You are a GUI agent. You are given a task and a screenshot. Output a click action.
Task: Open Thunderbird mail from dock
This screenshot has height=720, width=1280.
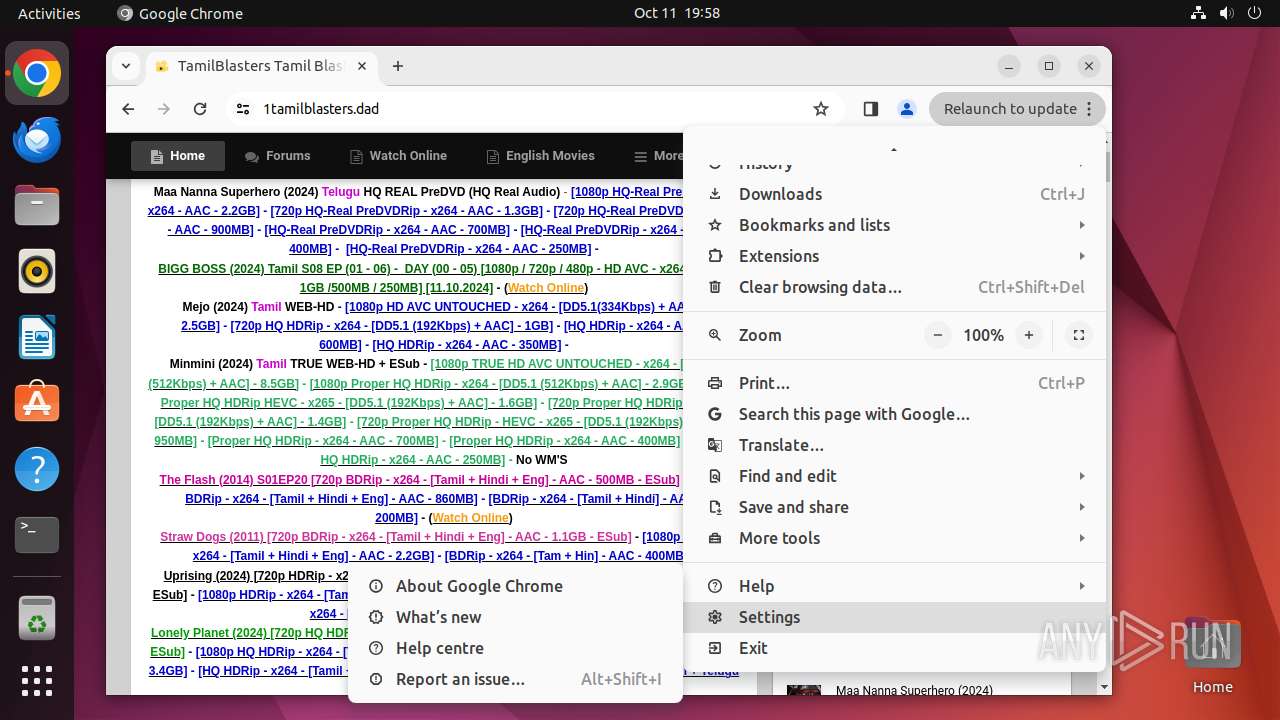click(37, 140)
